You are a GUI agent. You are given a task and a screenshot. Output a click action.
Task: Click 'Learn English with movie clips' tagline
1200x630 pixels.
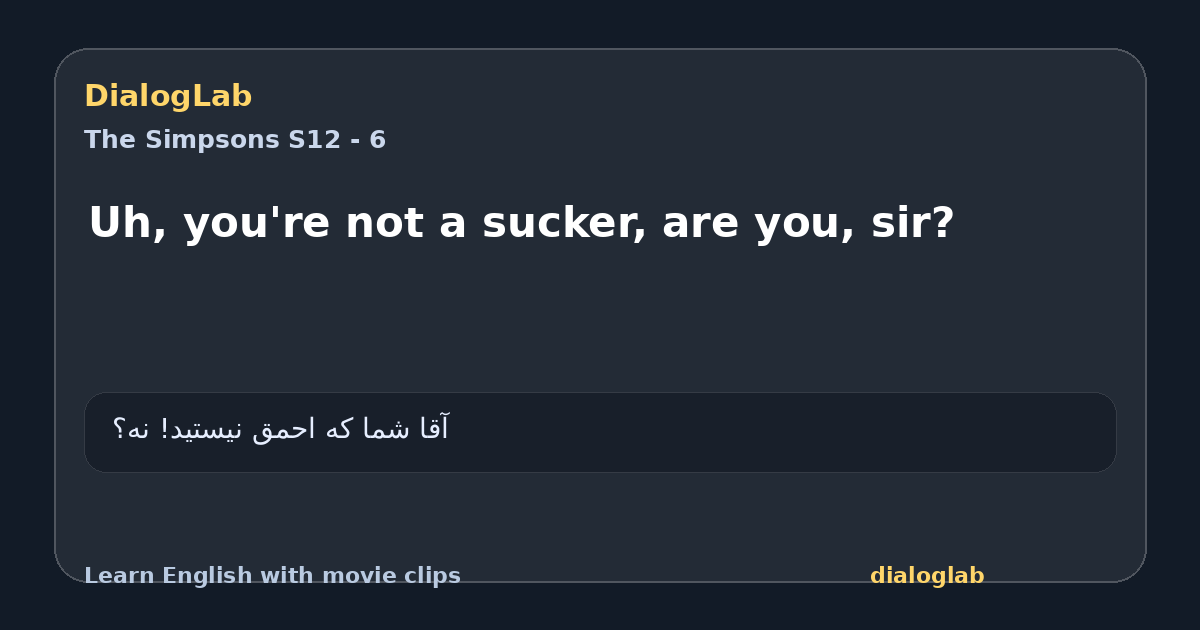click(272, 576)
